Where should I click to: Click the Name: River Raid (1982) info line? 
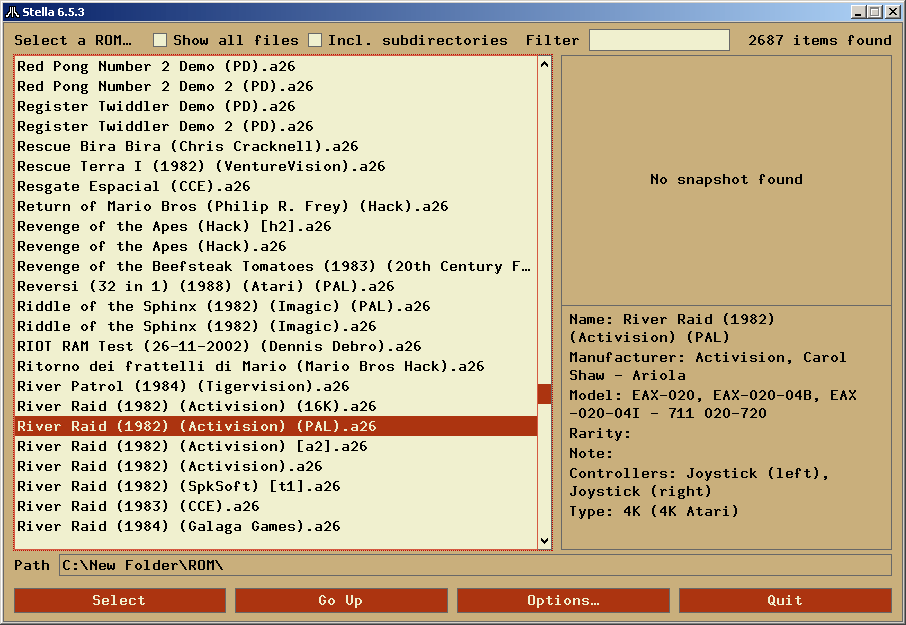click(672, 328)
